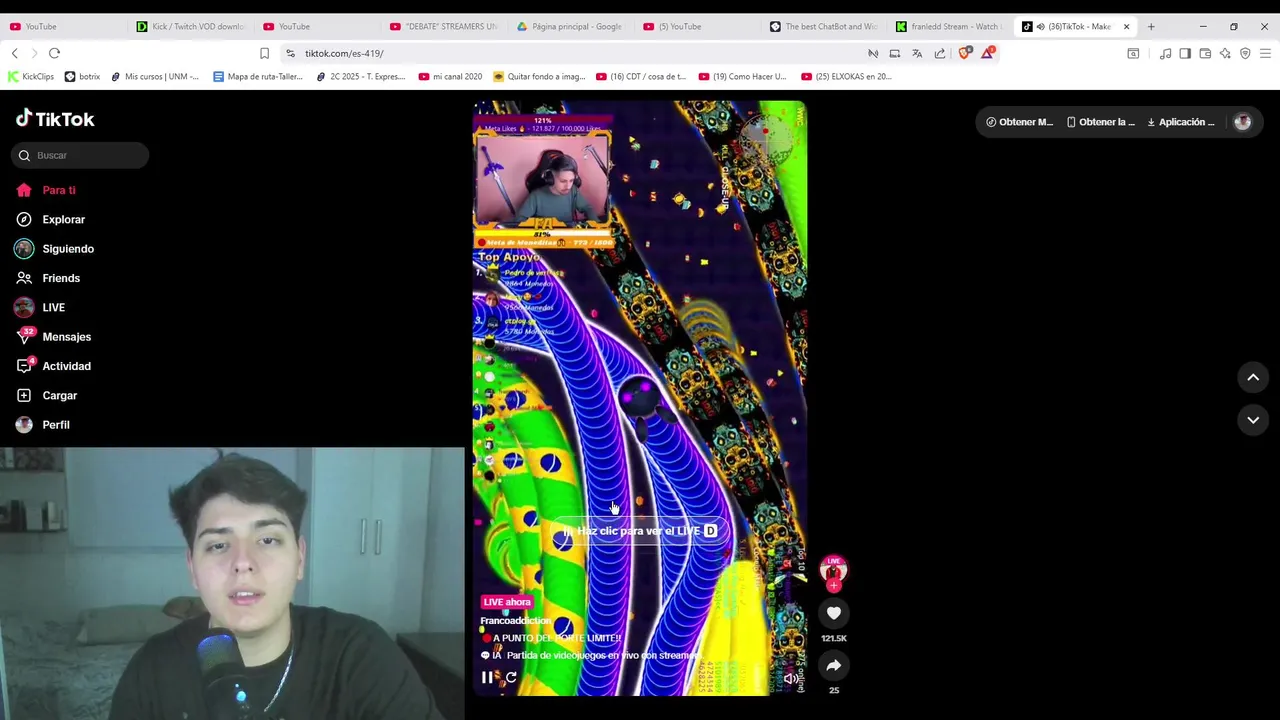The image size is (1280, 720).
Task: Click the Obtener M... button
Action: pyautogui.click(x=1019, y=122)
